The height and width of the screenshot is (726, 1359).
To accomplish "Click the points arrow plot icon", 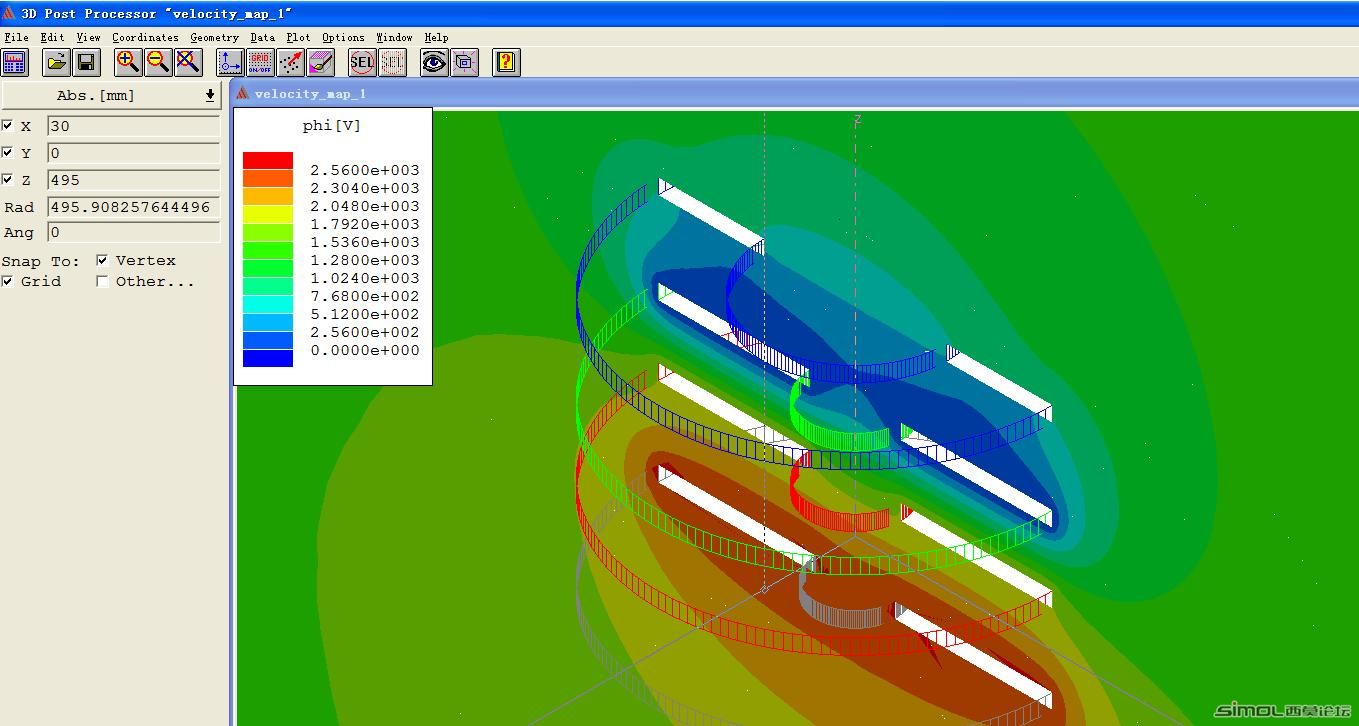I will [x=291, y=63].
